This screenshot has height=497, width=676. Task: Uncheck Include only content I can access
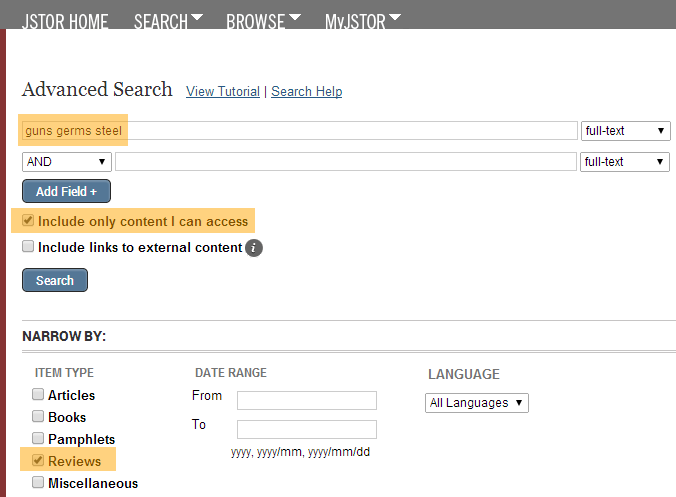pyautogui.click(x=28, y=220)
